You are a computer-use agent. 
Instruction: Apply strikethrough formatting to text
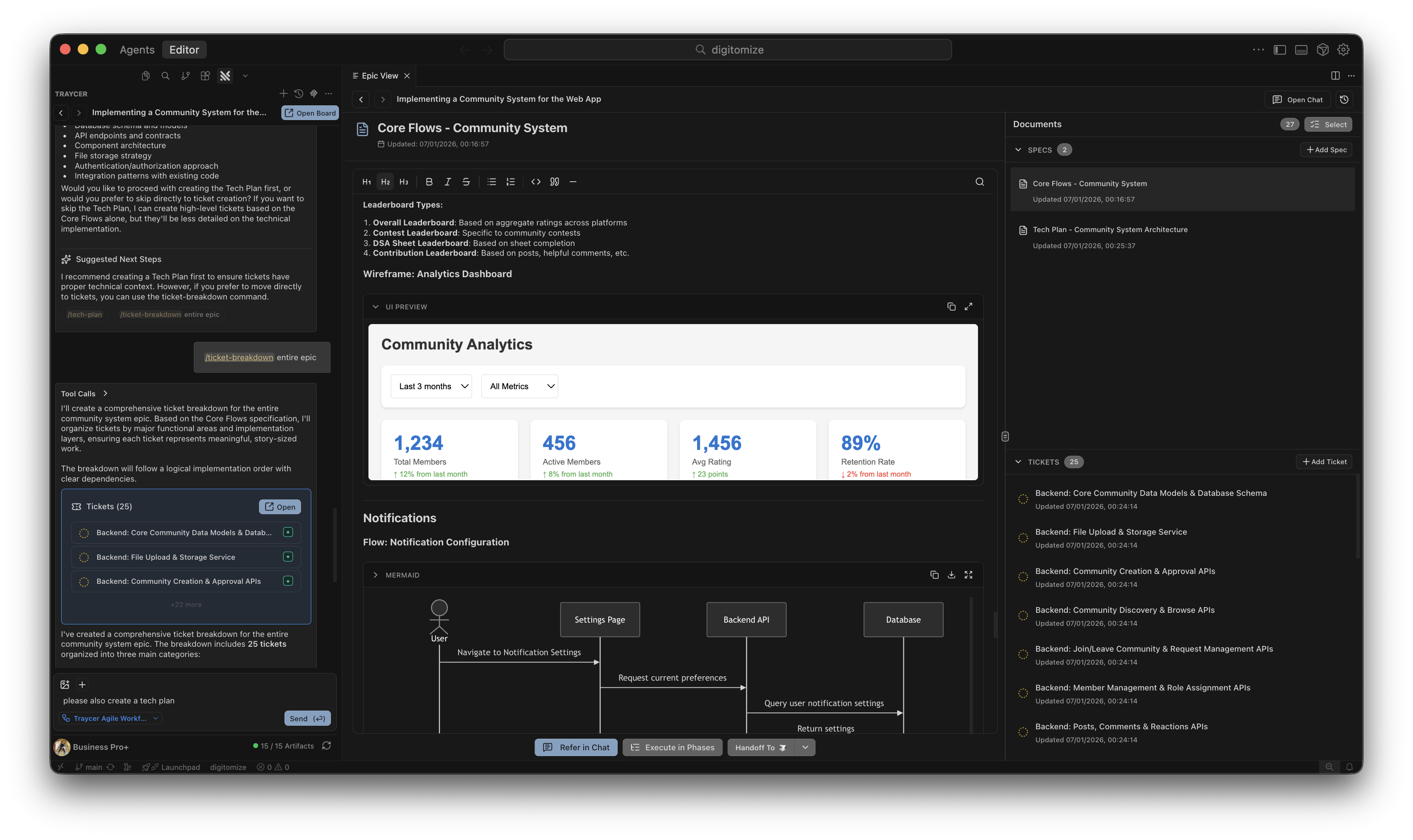465,181
